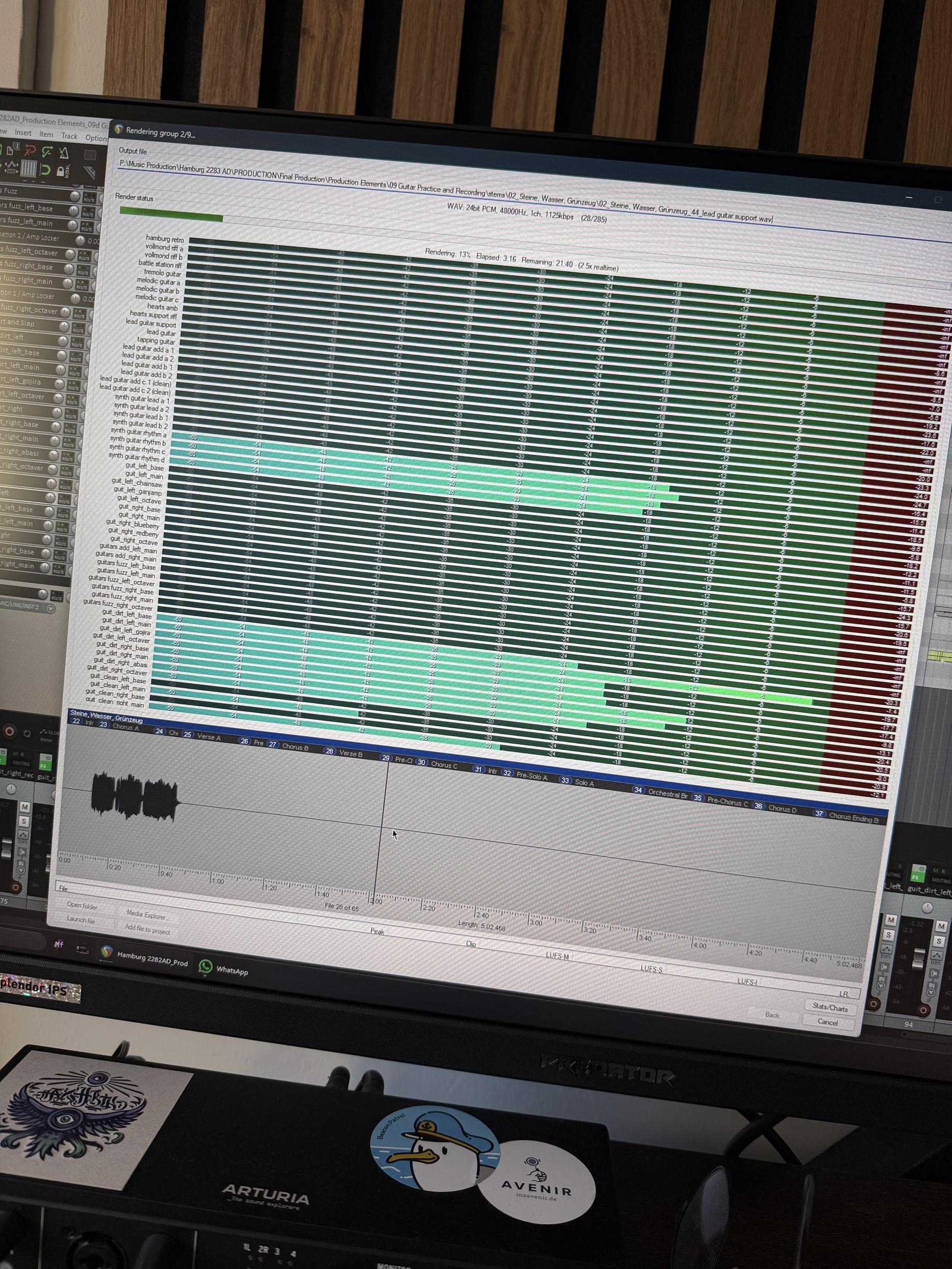Click the lock icon in the toolbar
This screenshot has width=952, height=1269.
point(60,171)
